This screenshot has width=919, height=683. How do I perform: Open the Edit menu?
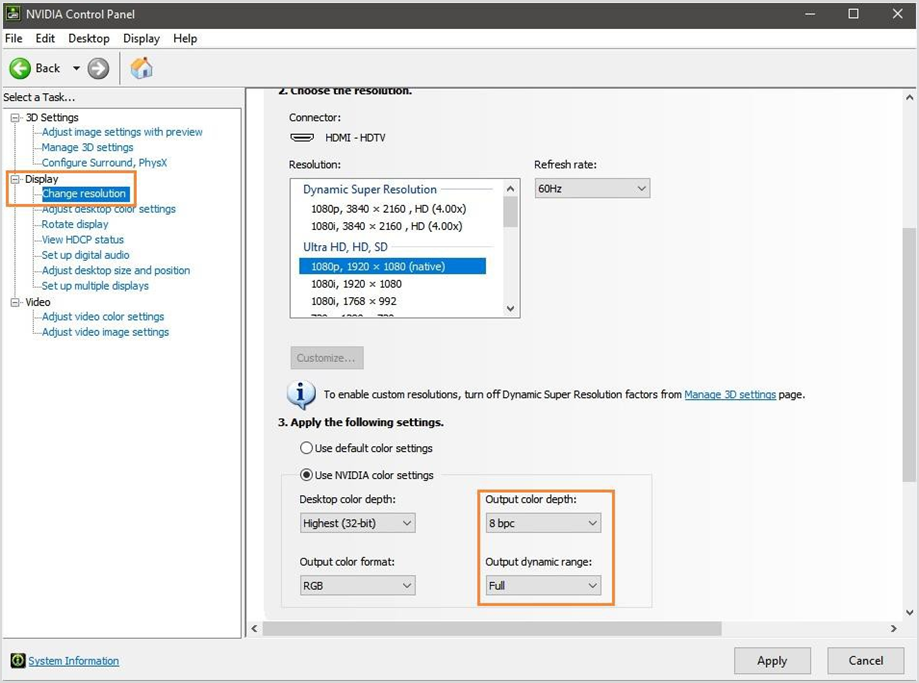point(45,38)
